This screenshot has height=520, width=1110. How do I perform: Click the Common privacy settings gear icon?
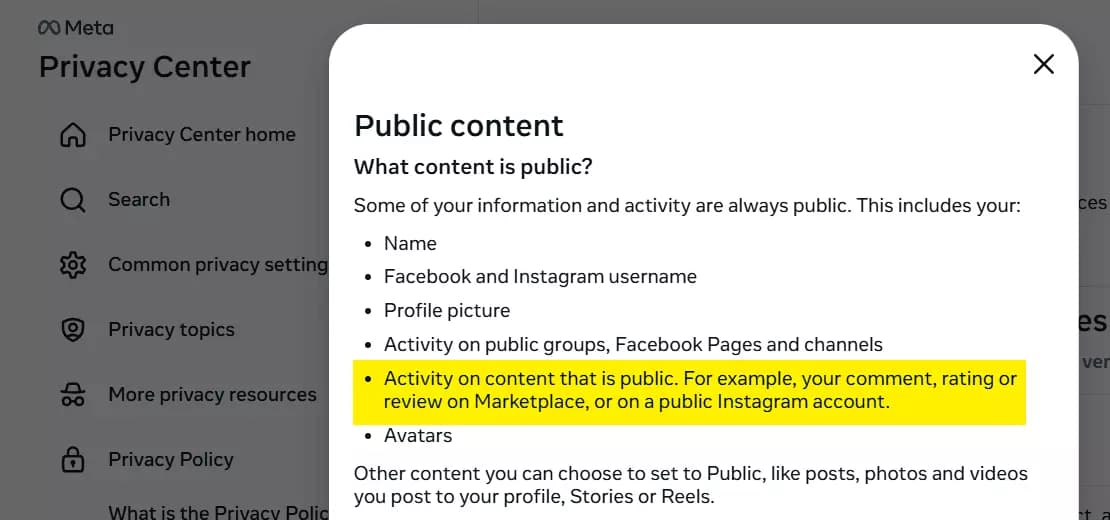point(72,265)
